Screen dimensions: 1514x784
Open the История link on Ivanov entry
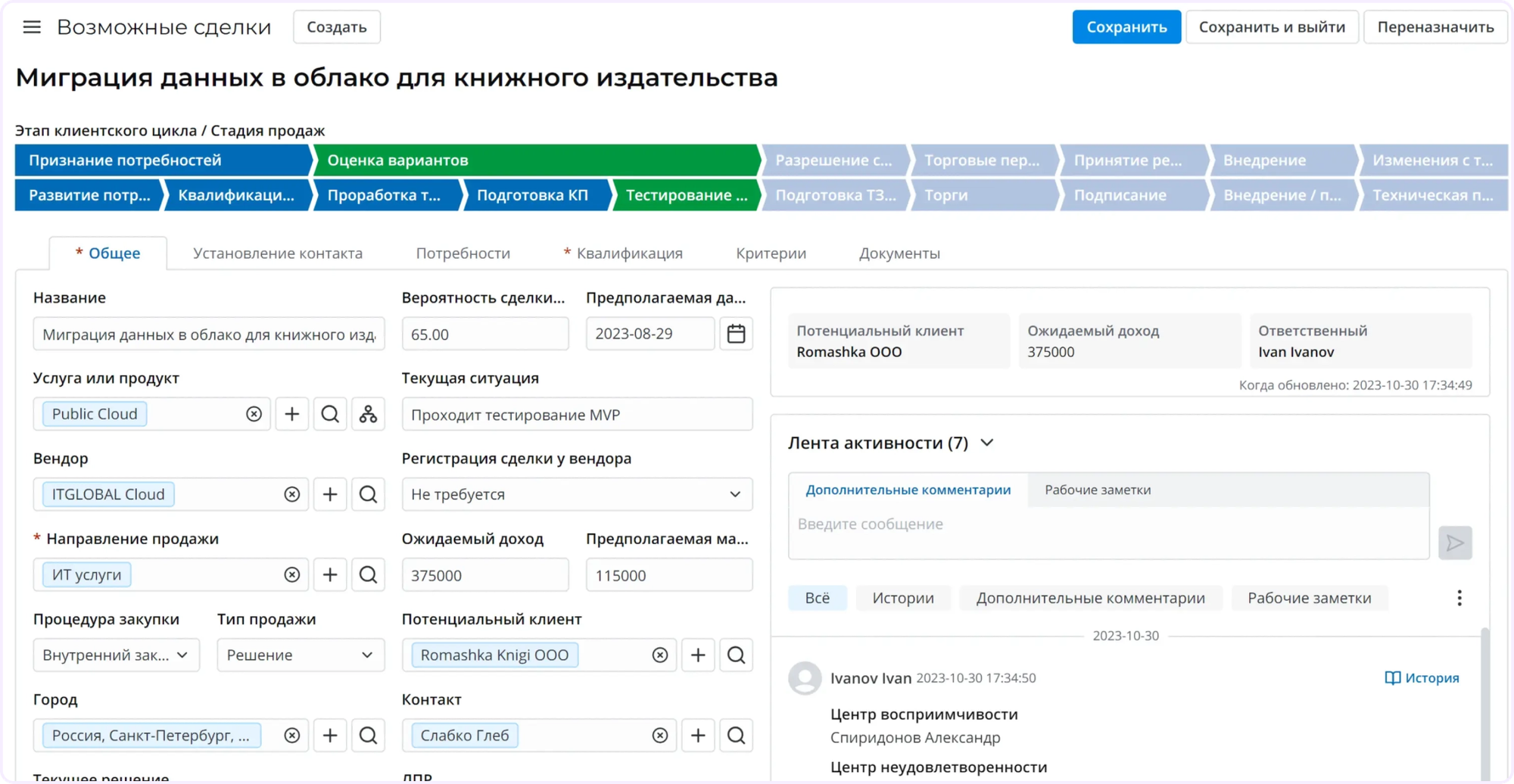click(1422, 678)
